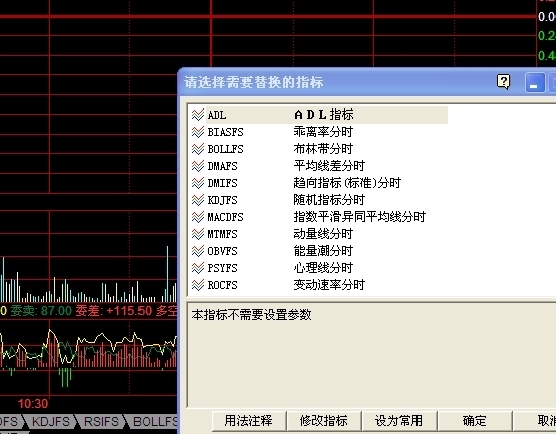Click the indicator icon beside OBVFS
Viewport: 556px width, 434px height.
(198, 251)
